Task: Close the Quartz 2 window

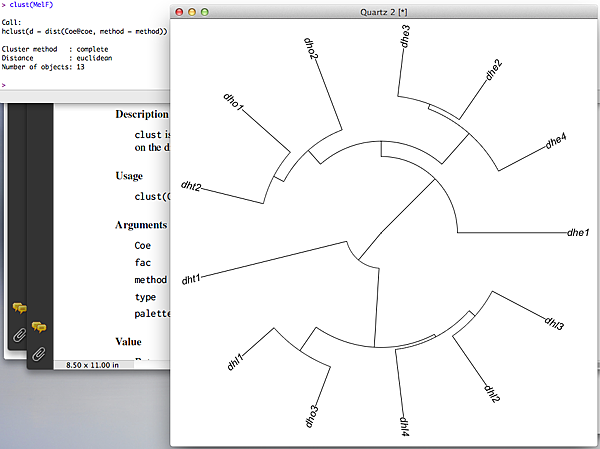Action: tap(179, 12)
